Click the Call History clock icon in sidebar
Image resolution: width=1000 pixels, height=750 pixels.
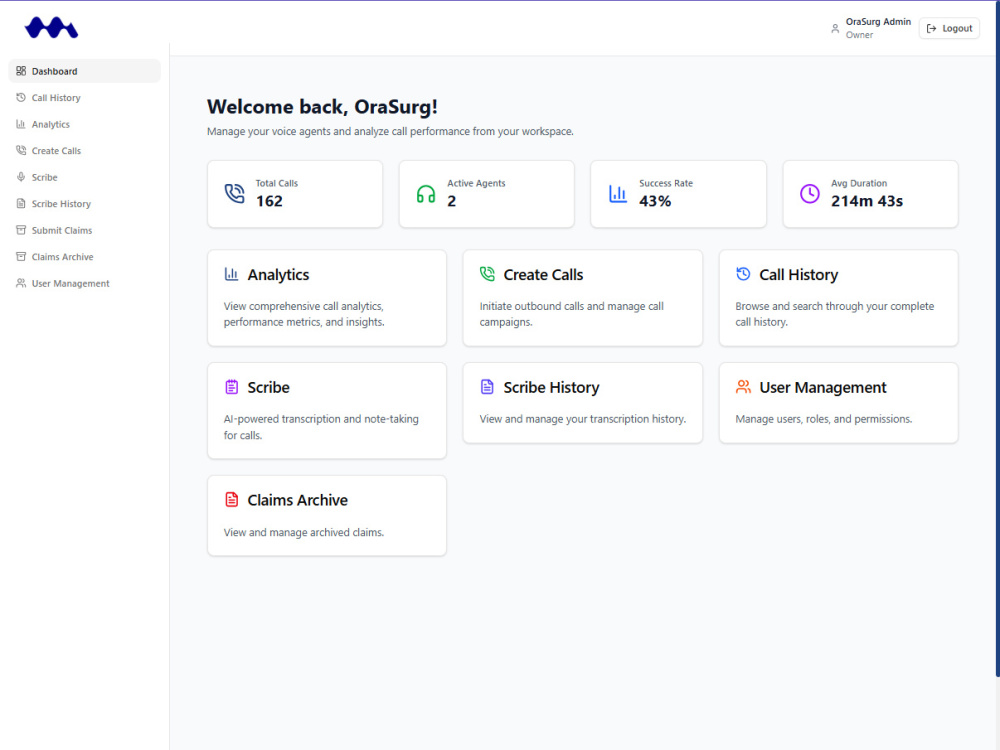point(21,98)
